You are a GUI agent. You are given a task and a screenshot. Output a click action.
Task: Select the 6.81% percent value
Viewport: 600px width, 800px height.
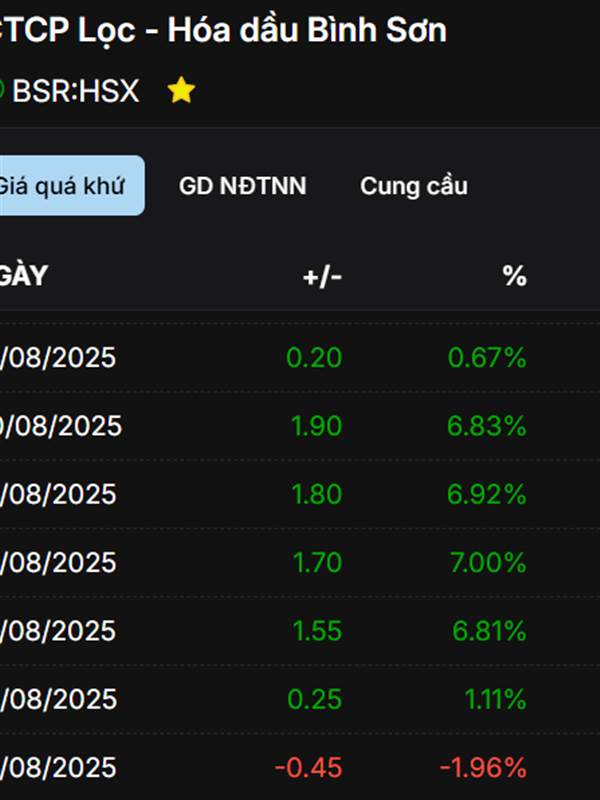coord(489,631)
